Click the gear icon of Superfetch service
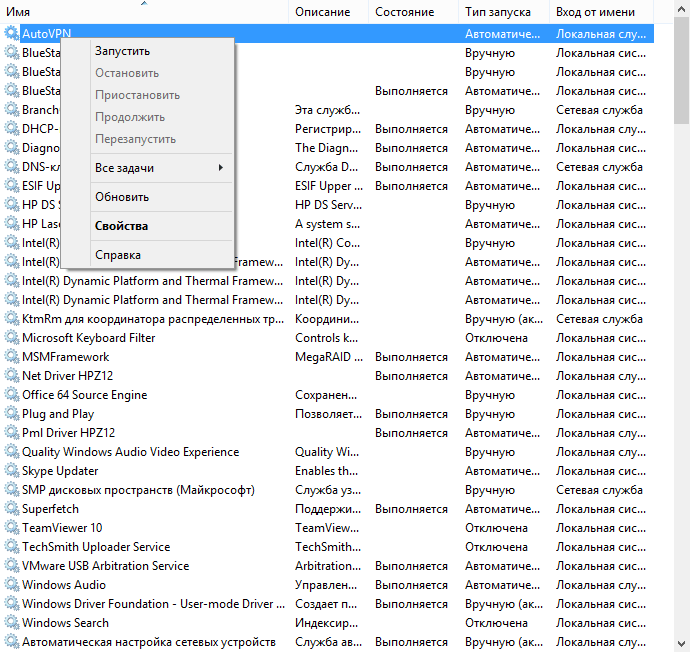The image size is (690, 652). point(11,509)
